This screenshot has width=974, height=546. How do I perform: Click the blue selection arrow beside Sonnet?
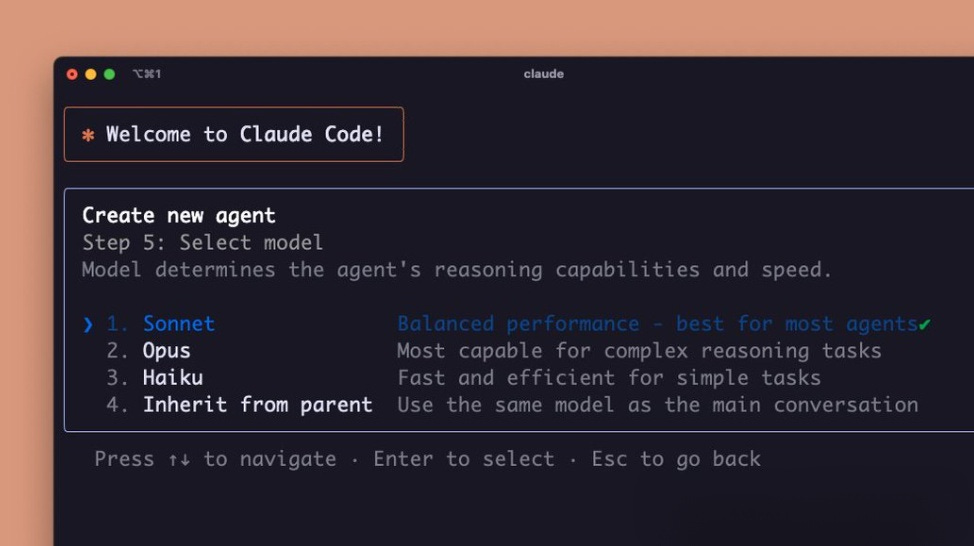click(x=88, y=324)
